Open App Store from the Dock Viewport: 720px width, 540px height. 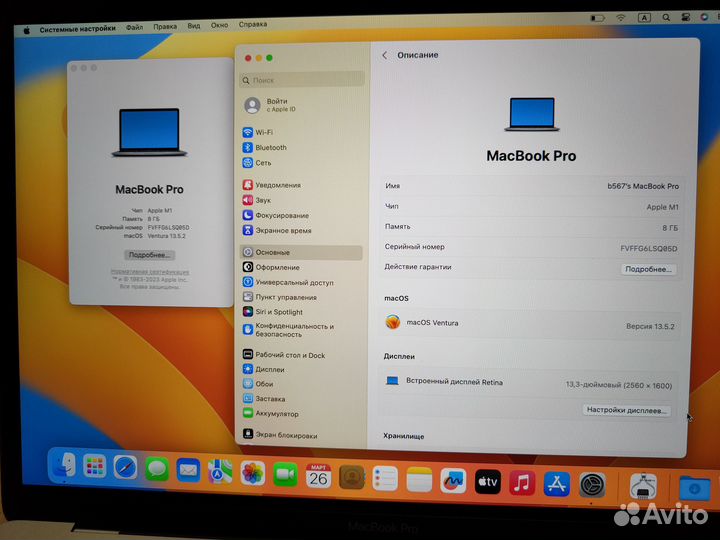pos(557,484)
